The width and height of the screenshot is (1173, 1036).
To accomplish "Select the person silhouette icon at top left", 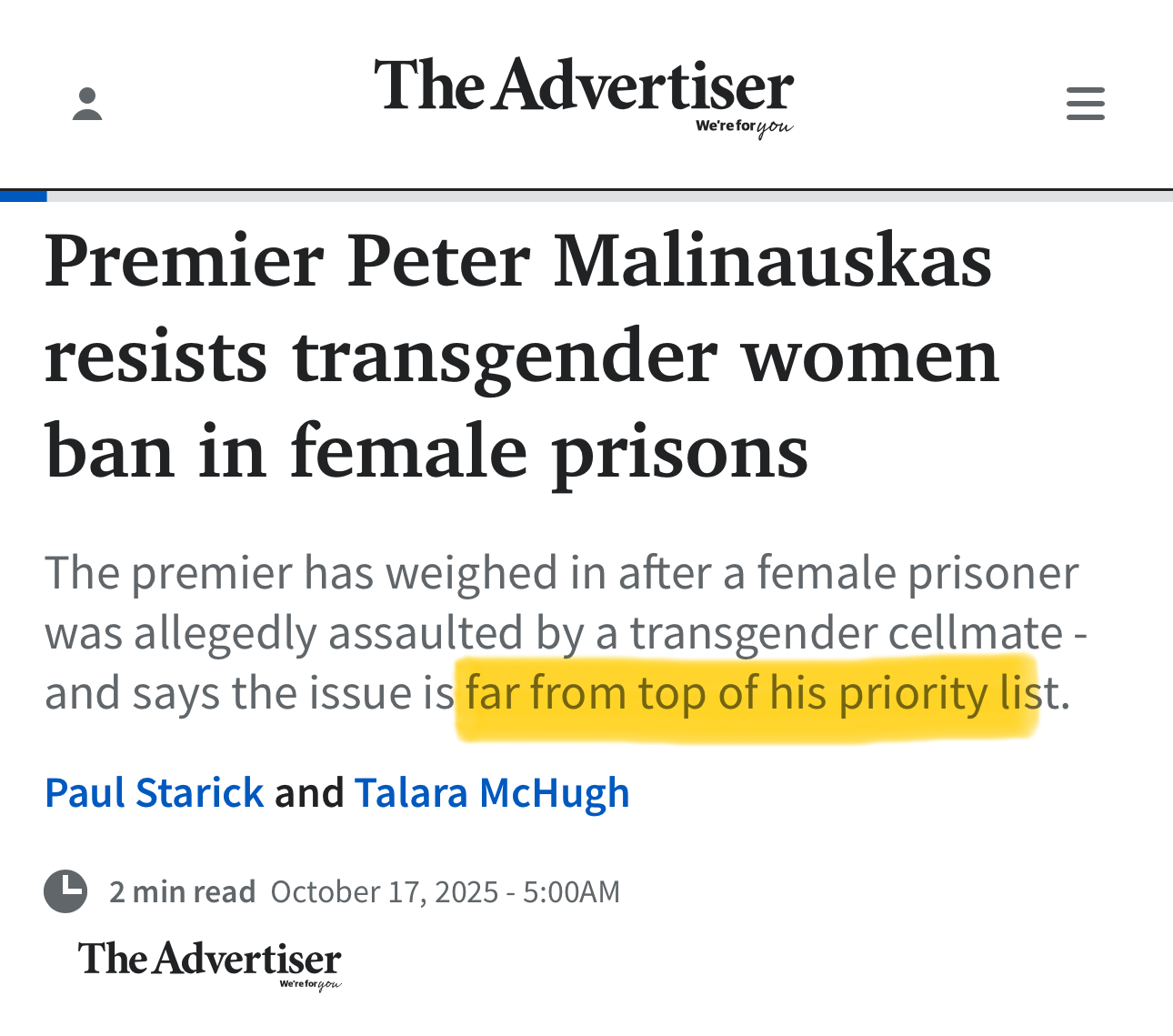I will click(x=87, y=103).
